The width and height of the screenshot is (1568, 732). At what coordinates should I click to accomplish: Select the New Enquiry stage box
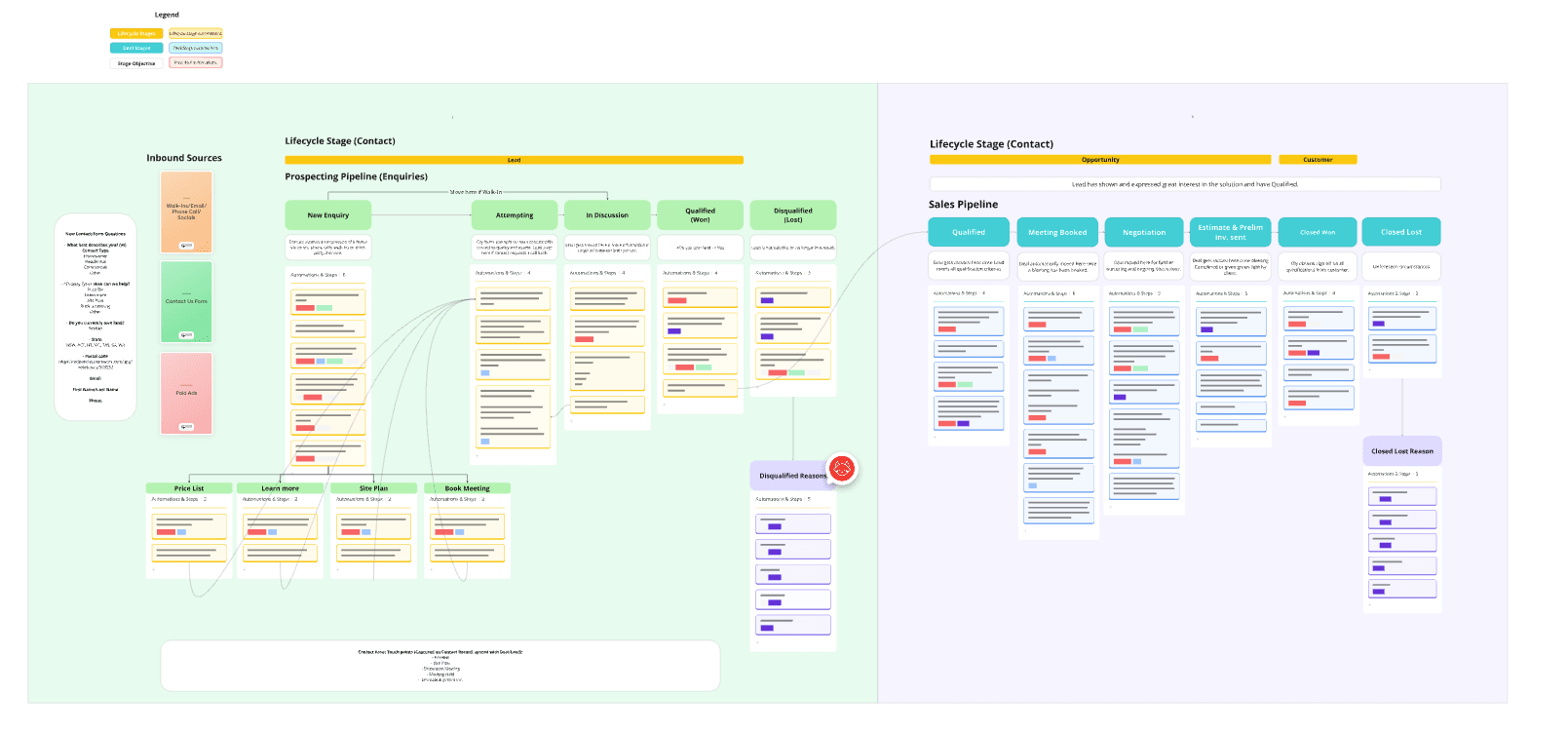(x=328, y=215)
